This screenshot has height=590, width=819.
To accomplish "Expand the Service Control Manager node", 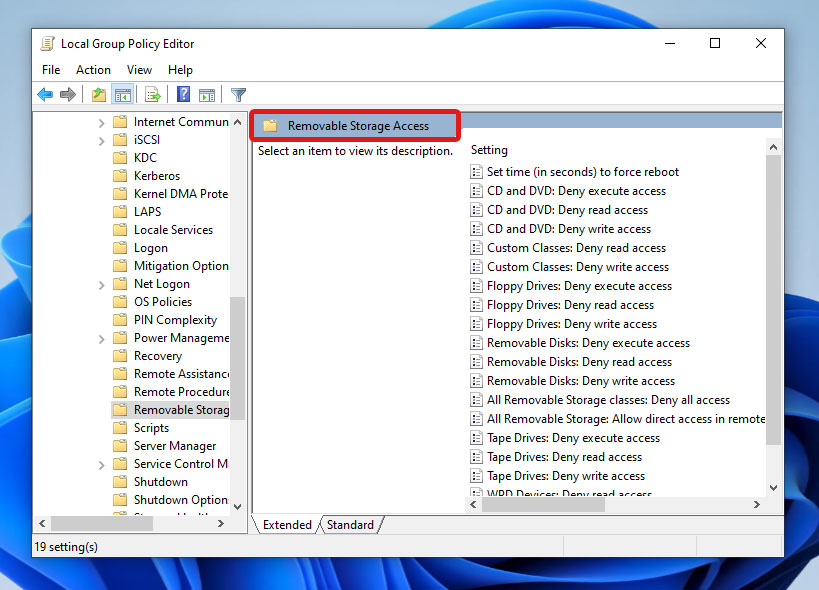I will [x=101, y=463].
